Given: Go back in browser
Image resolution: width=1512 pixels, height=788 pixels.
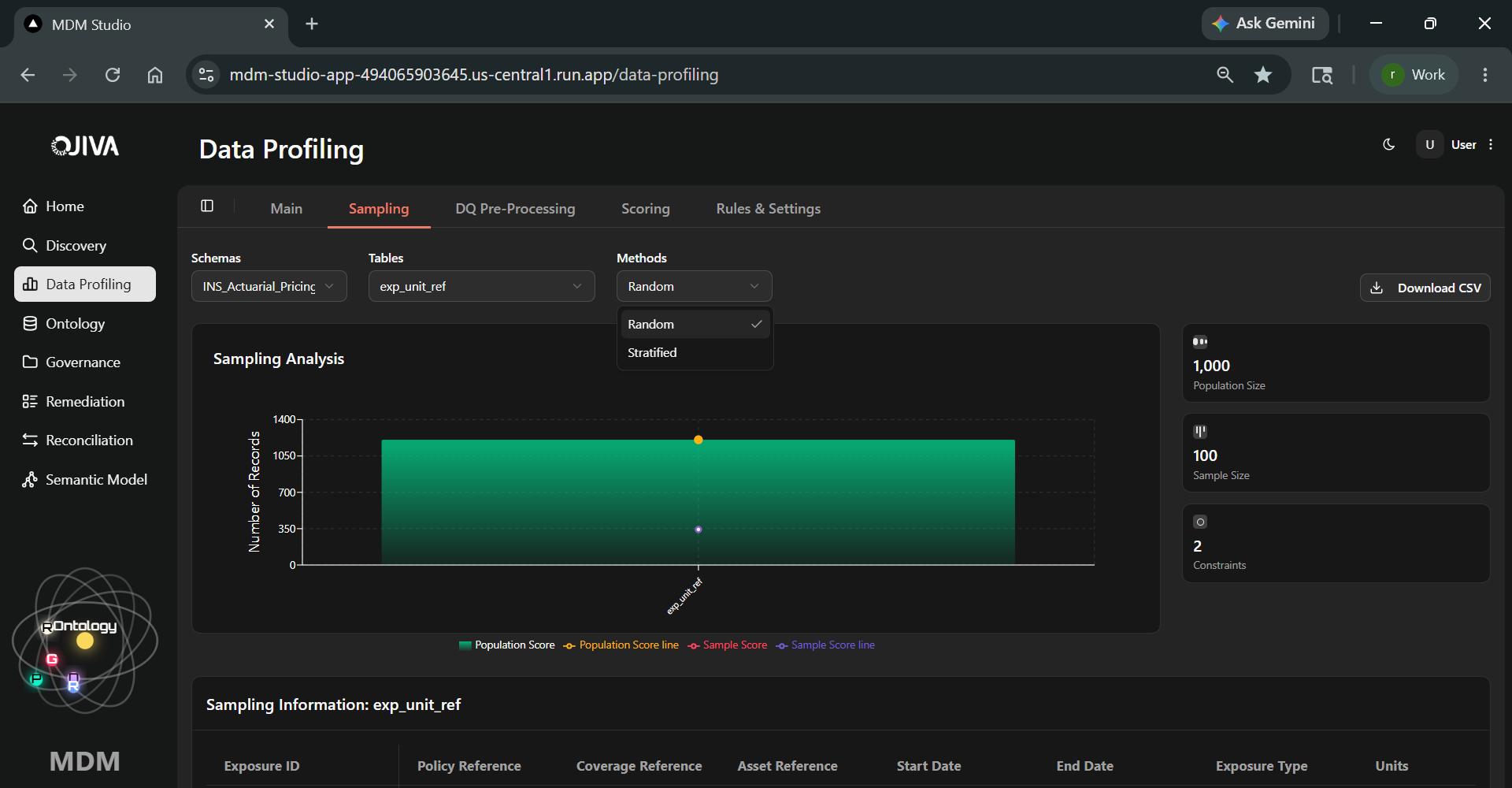Looking at the screenshot, I should (x=28, y=75).
